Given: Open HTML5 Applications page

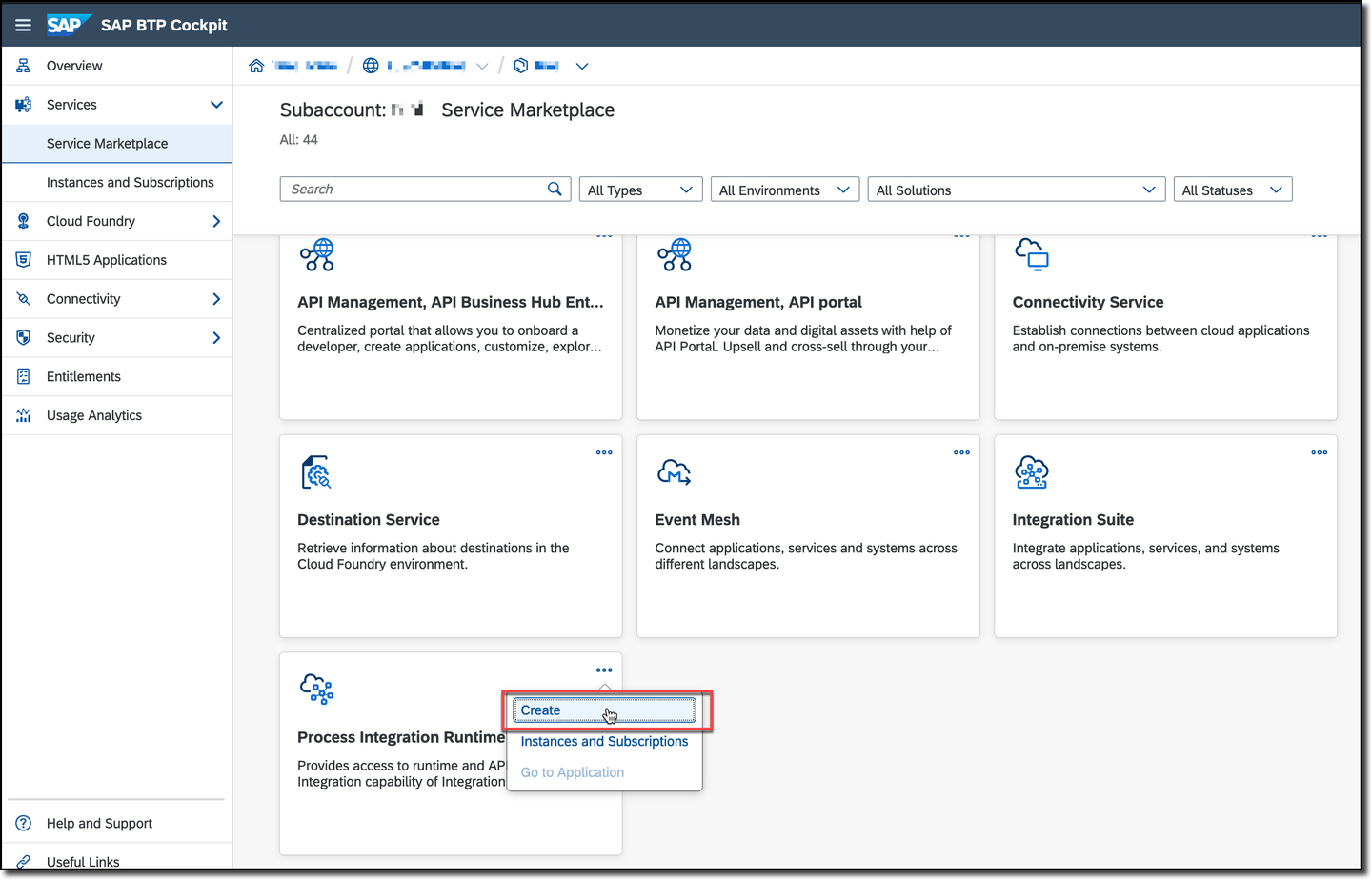Looking at the screenshot, I should (x=117, y=260).
